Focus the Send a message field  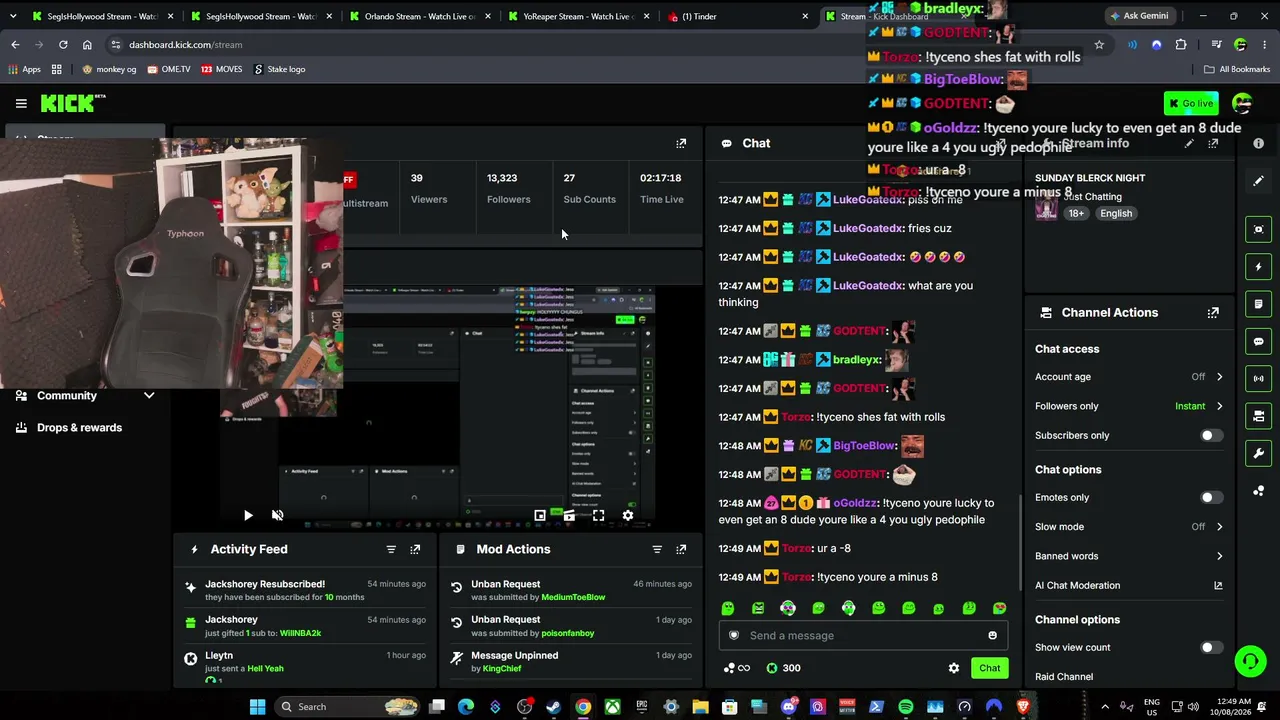862,635
